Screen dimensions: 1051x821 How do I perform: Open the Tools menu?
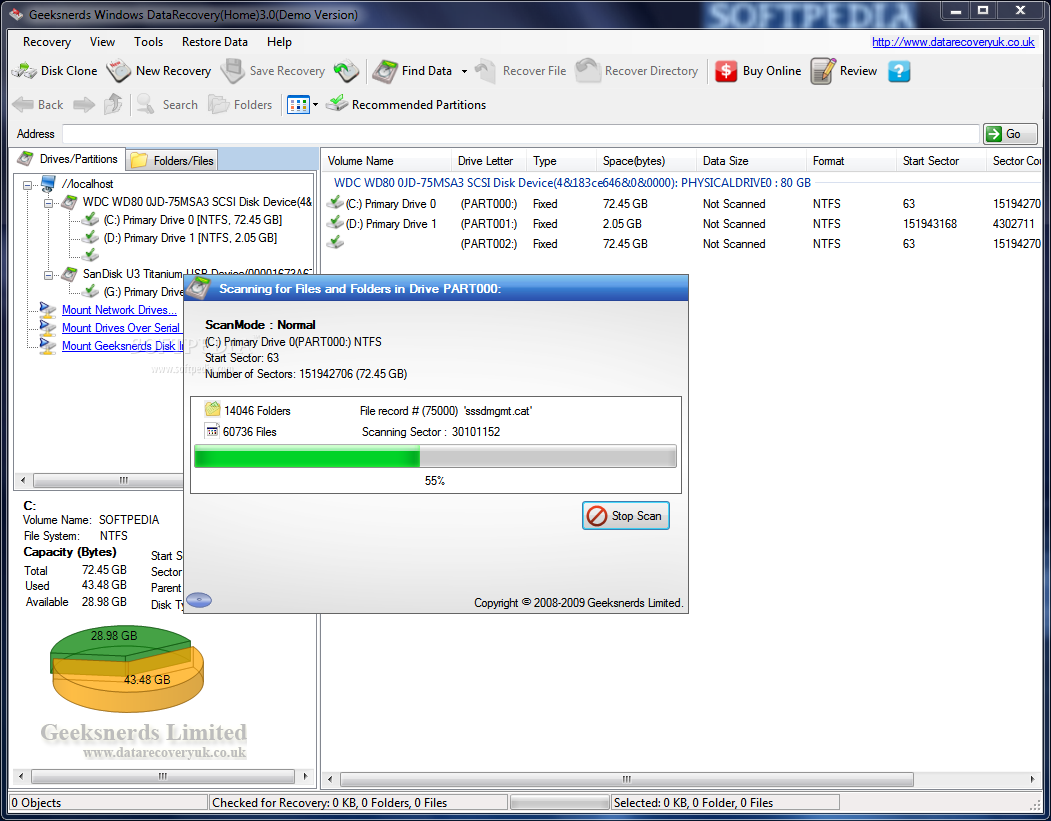click(148, 42)
